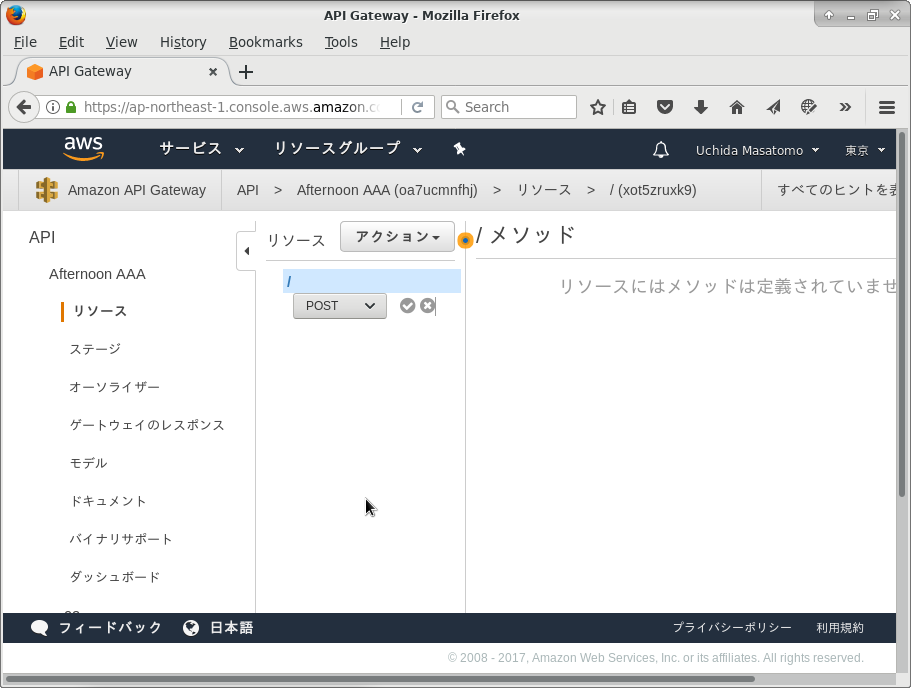Click the API heading in sidebar

(x=42, y=237)
